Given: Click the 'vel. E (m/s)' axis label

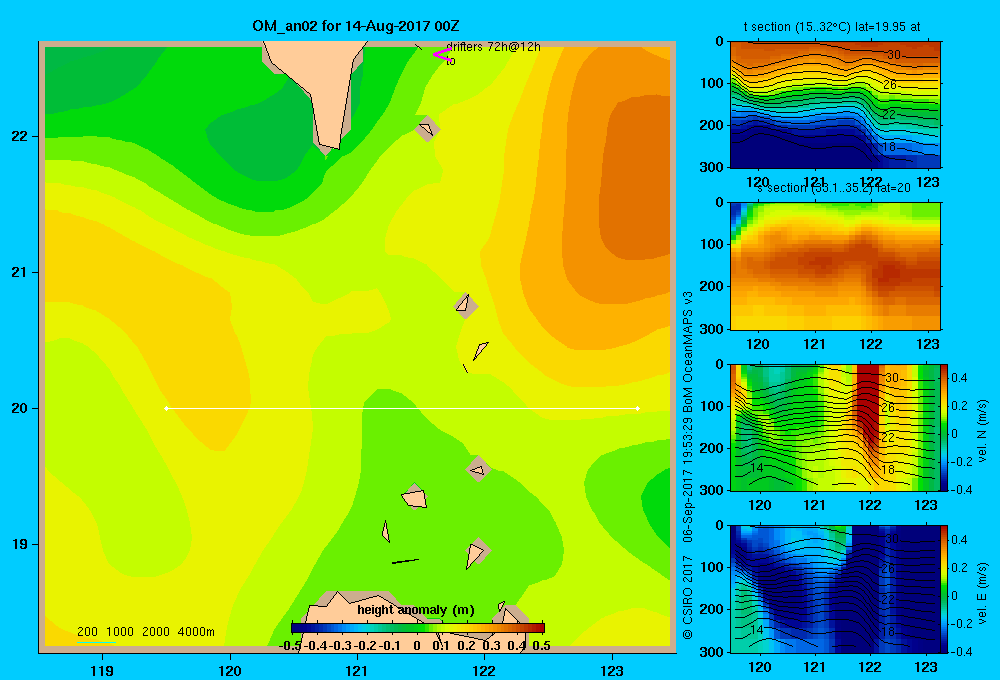Looking at the screenshot, I should pos(982,591).
